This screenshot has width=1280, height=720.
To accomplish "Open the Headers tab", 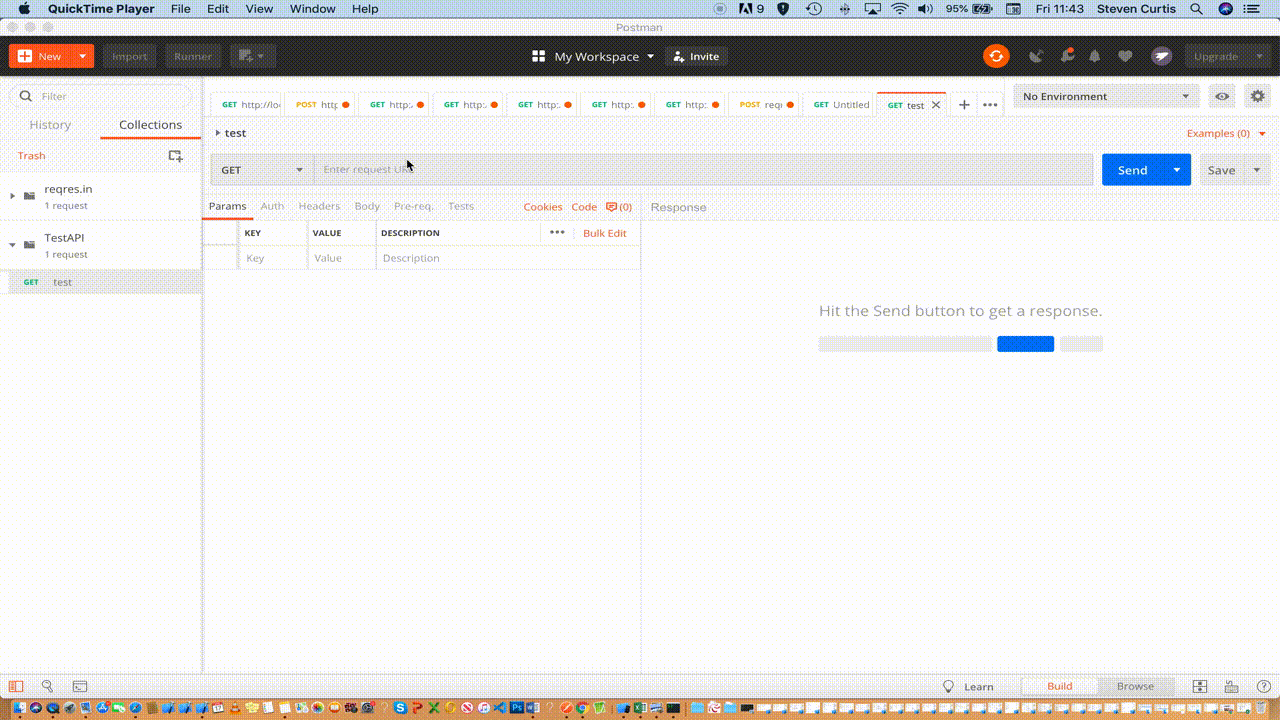I will click(x=319, y=206).
